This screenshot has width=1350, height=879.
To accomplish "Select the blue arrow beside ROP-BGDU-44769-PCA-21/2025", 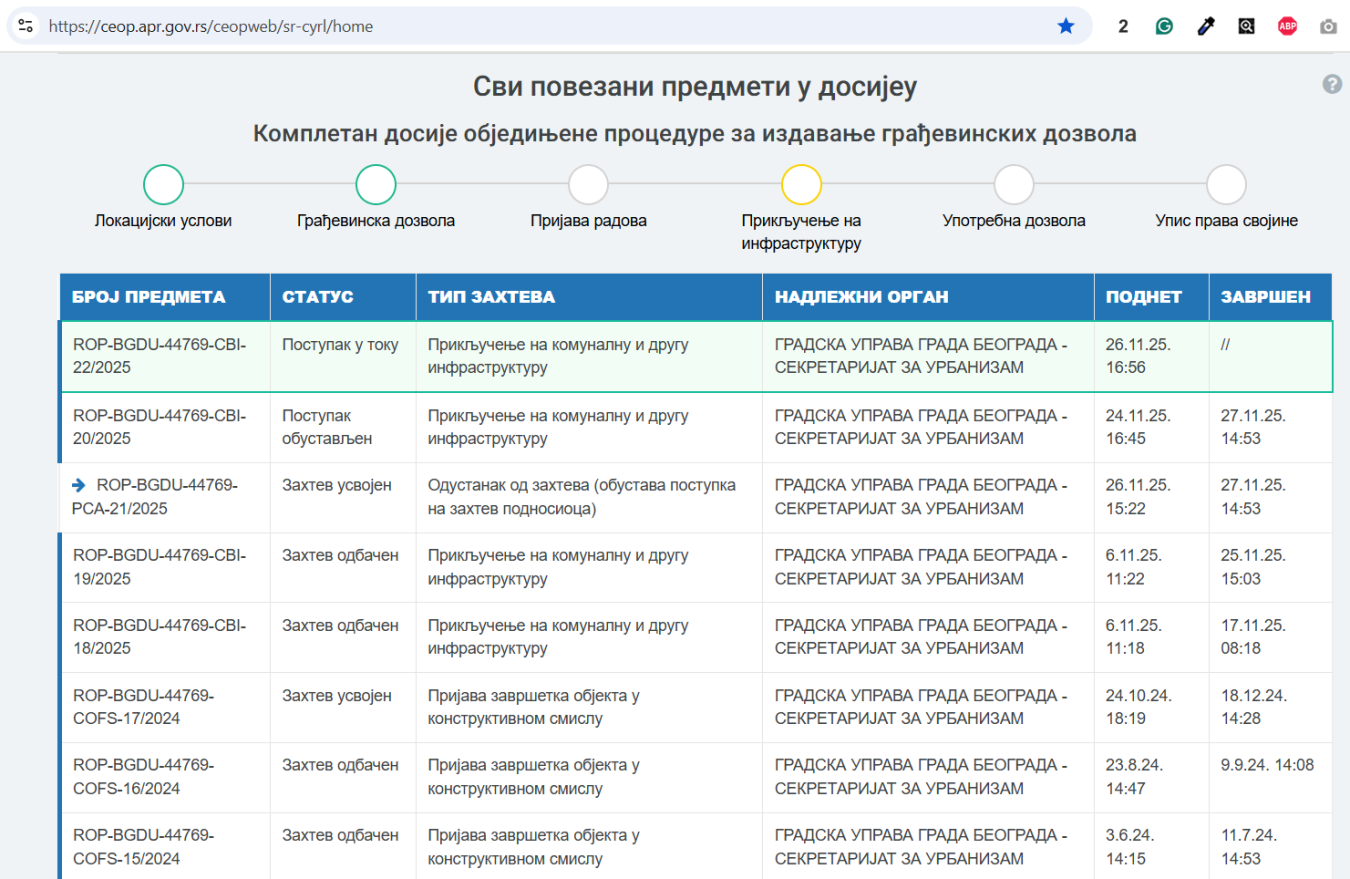I will click(x=78, y=486).
